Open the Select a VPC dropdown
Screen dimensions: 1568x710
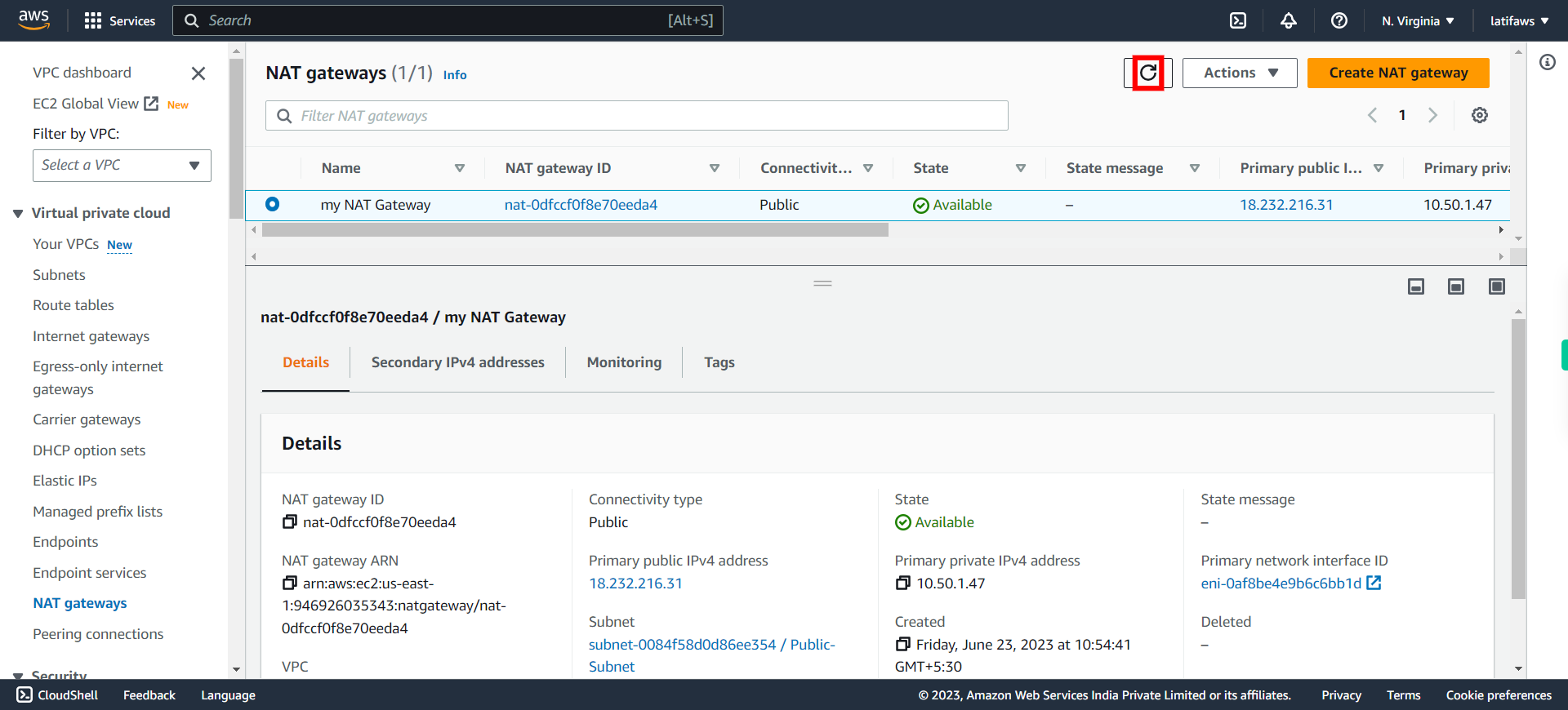point(122,166)
